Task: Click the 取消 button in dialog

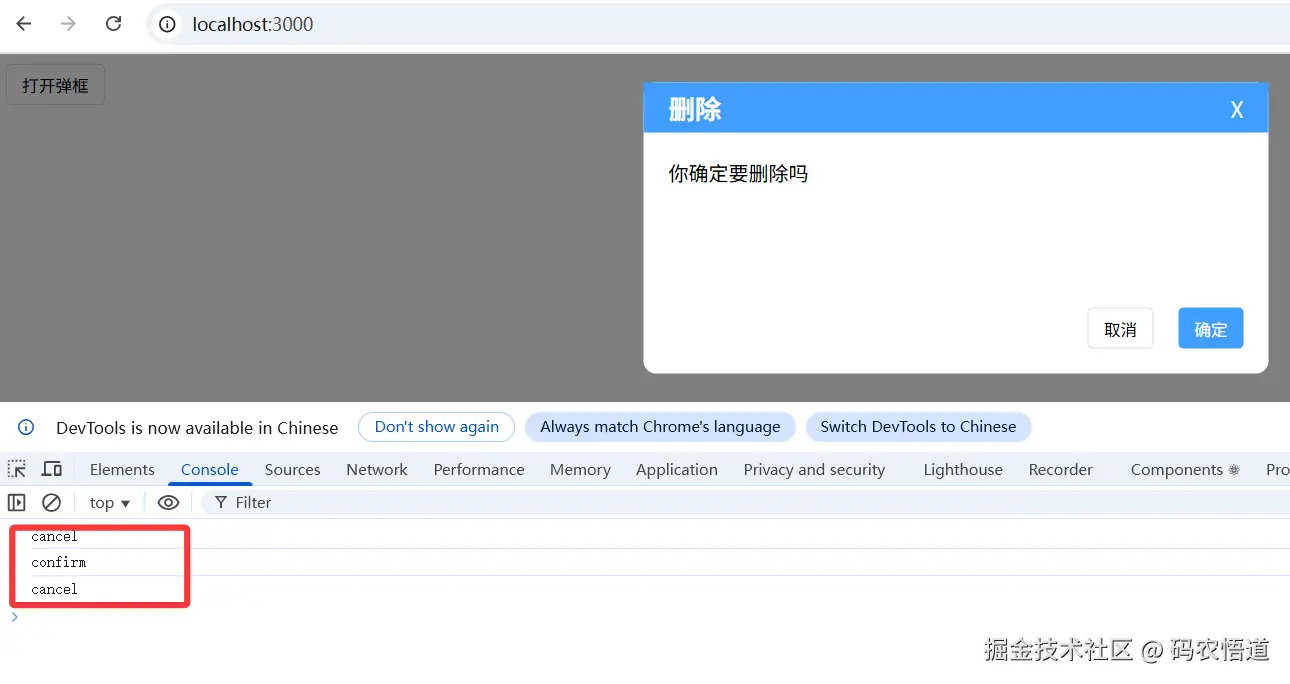Action: coord(1120,329)
